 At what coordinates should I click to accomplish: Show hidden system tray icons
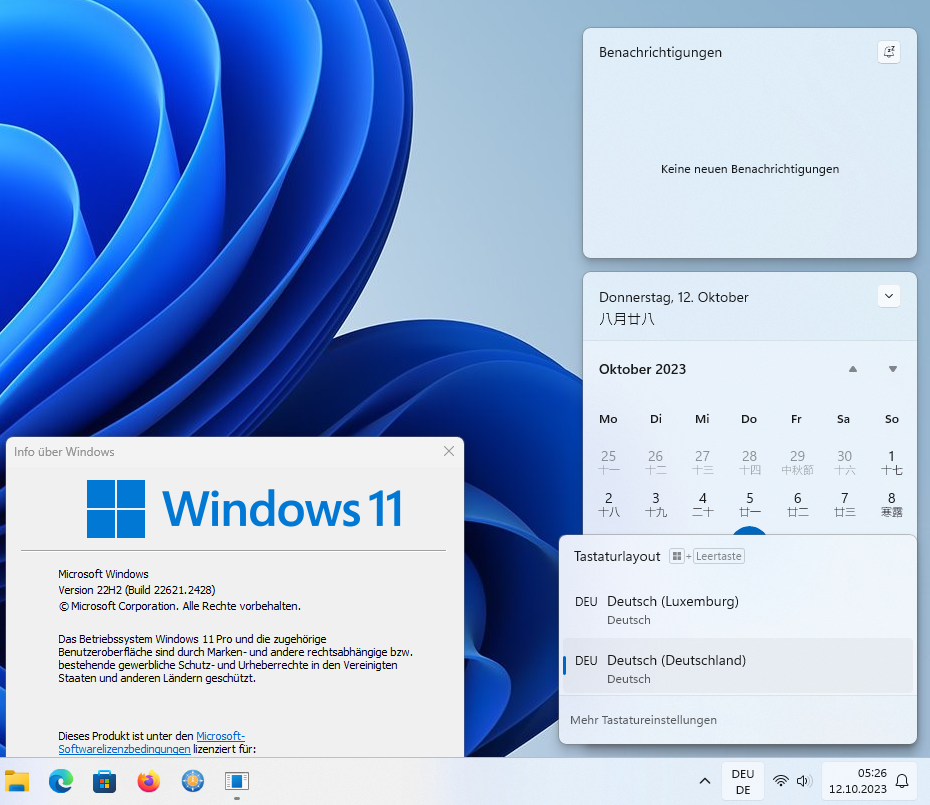[x=705, y=781]
